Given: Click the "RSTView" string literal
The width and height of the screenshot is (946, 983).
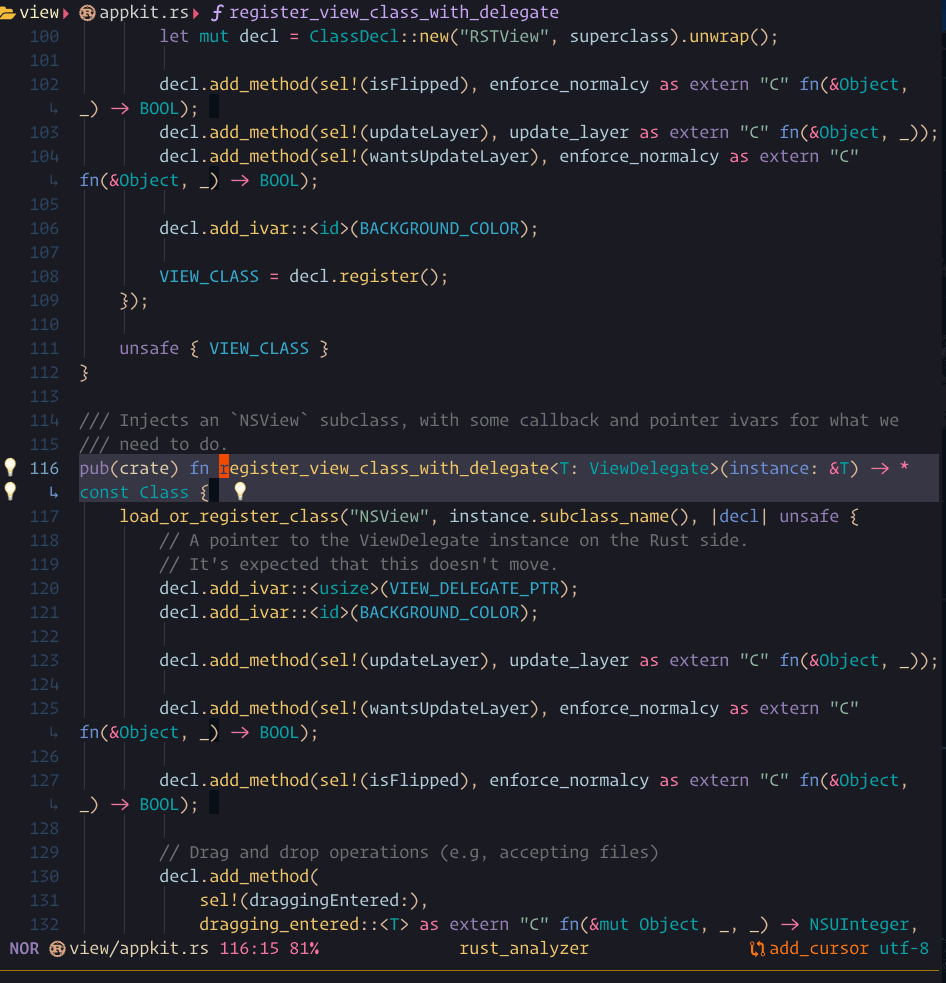Looking at the screenshot, I should point(504,36).
